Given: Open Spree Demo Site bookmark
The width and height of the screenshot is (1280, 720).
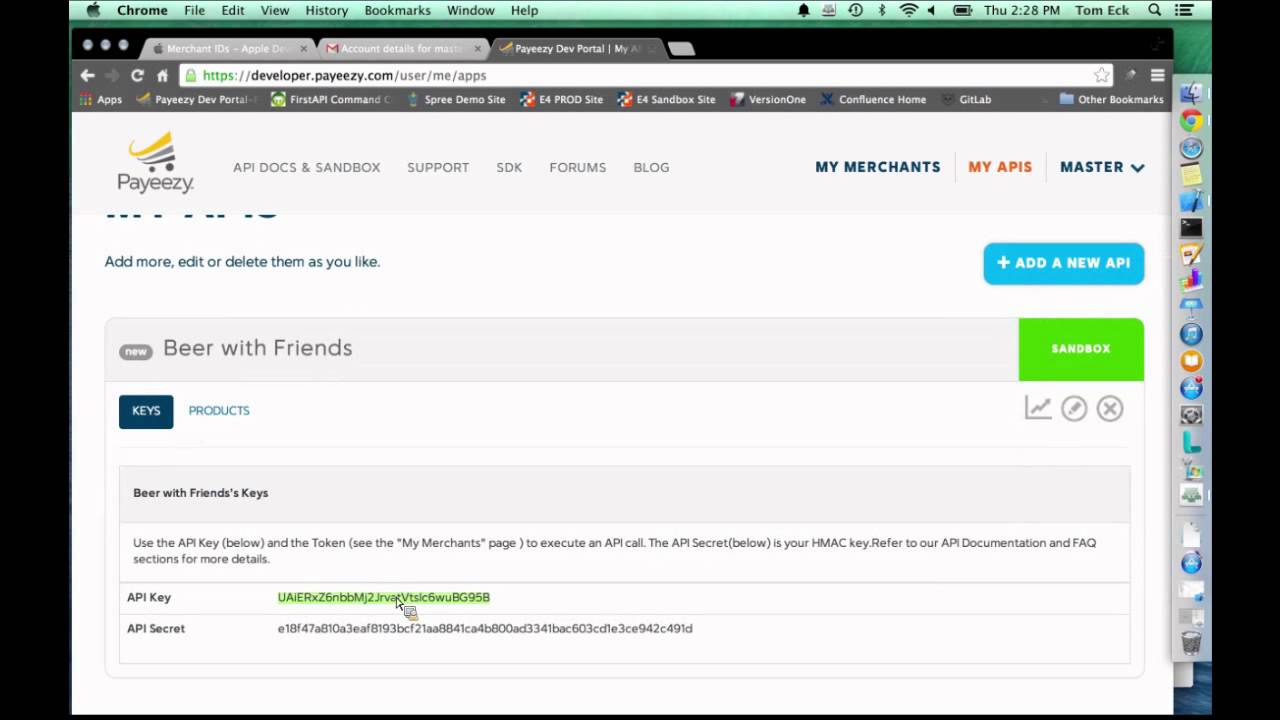Looking at the screenshot, I should [x=455, y=100].
